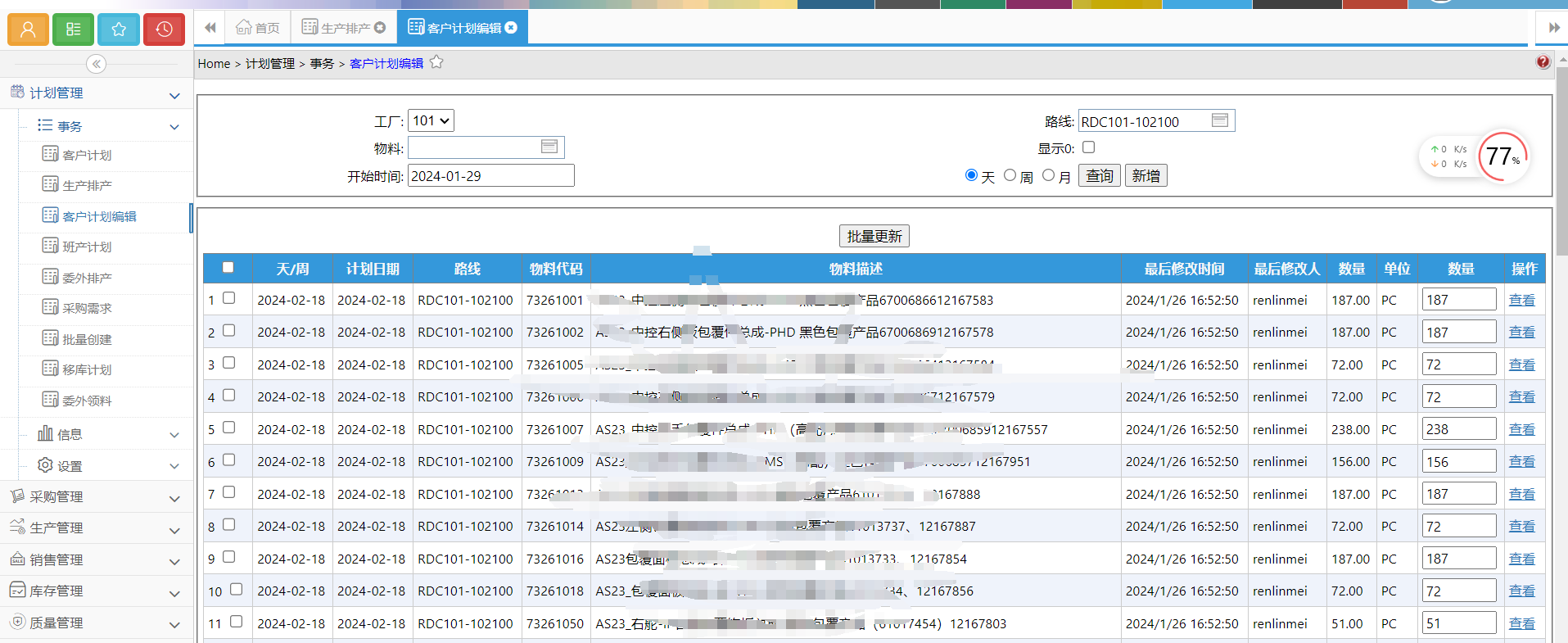Open 批量创建 in the sidebar

pyautogui.click(x=87, y=339)
